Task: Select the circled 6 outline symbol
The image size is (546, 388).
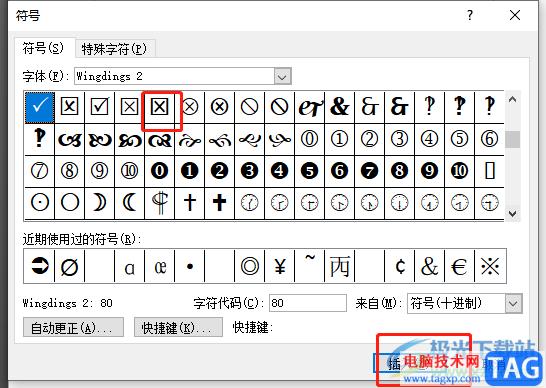Action: [x=489, y=139]
